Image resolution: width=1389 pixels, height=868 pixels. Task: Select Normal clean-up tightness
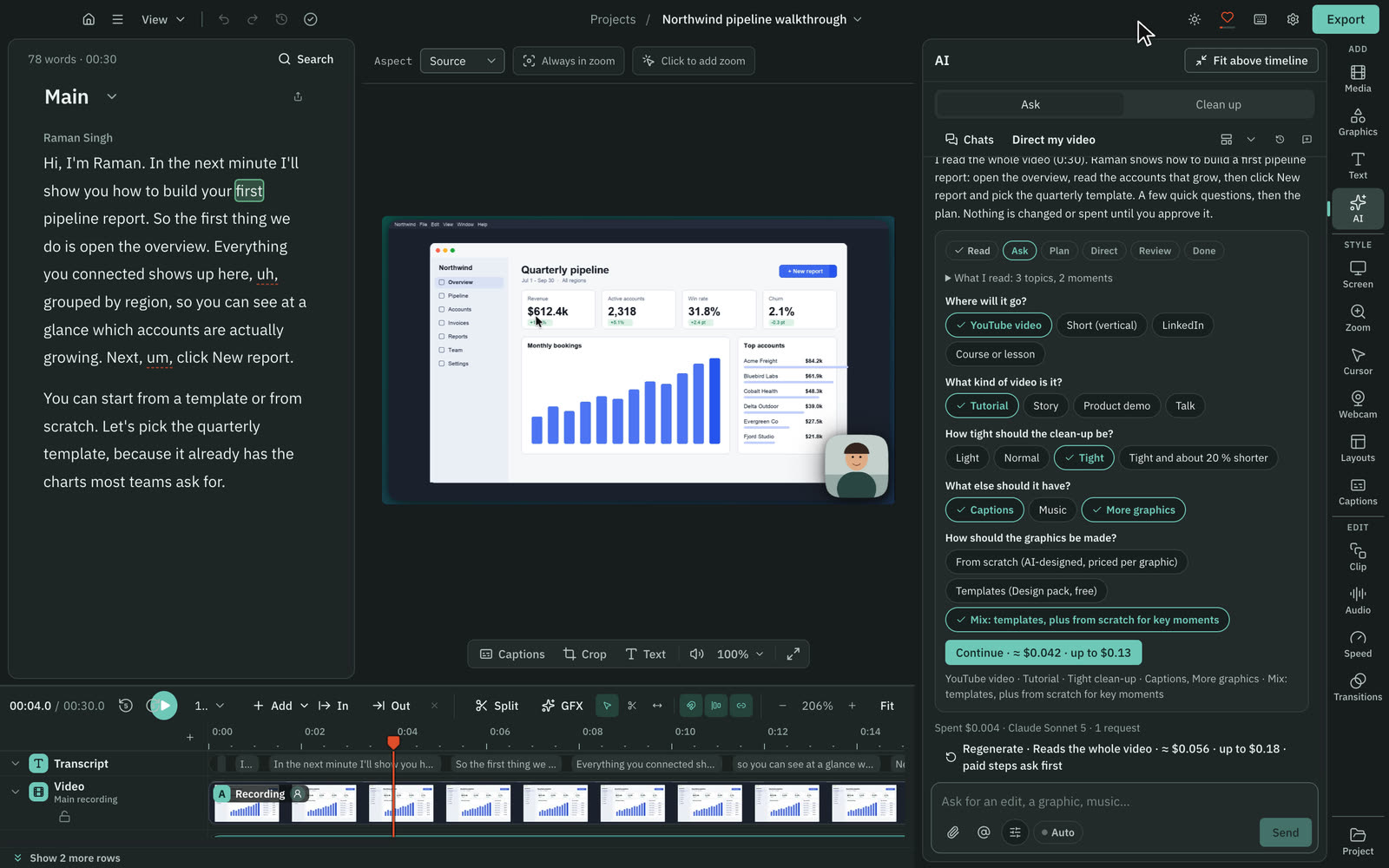click(1021, 458)
